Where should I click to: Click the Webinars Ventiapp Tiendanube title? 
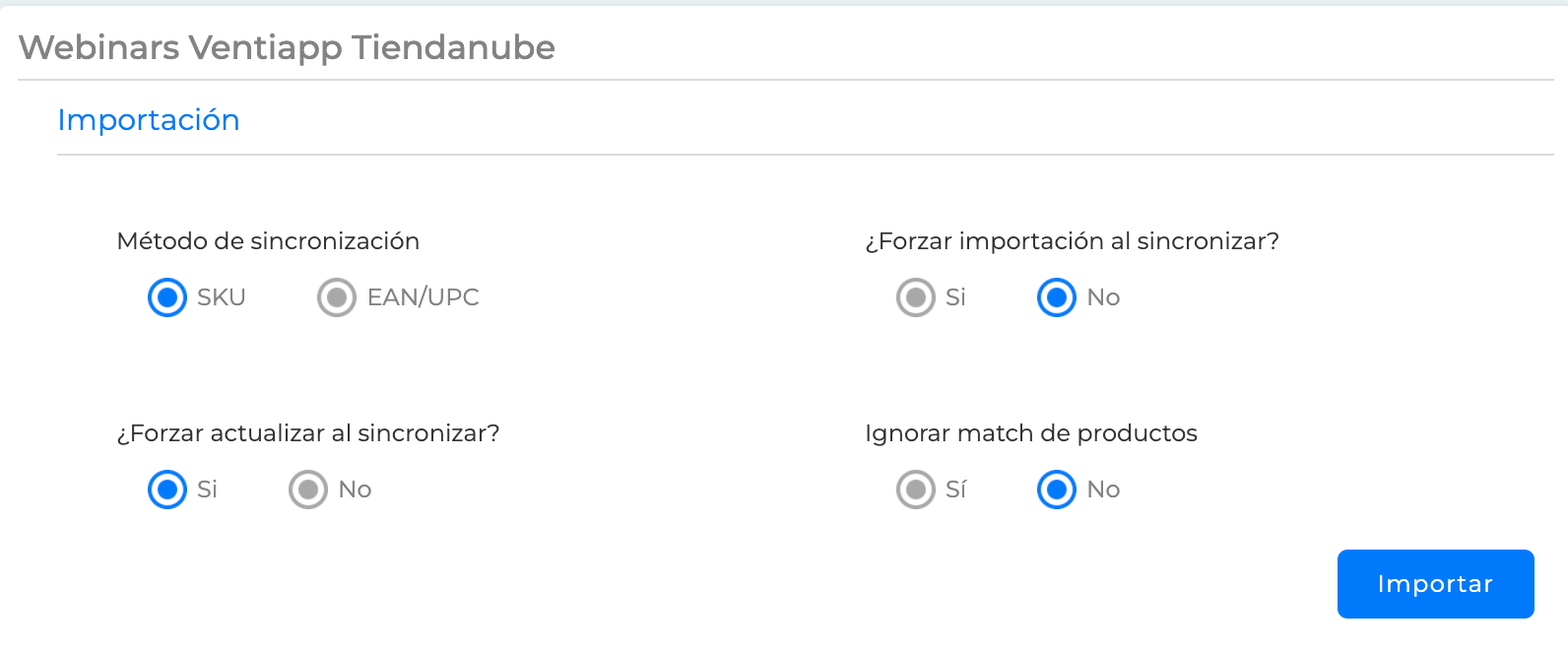(x=287, y=47)
